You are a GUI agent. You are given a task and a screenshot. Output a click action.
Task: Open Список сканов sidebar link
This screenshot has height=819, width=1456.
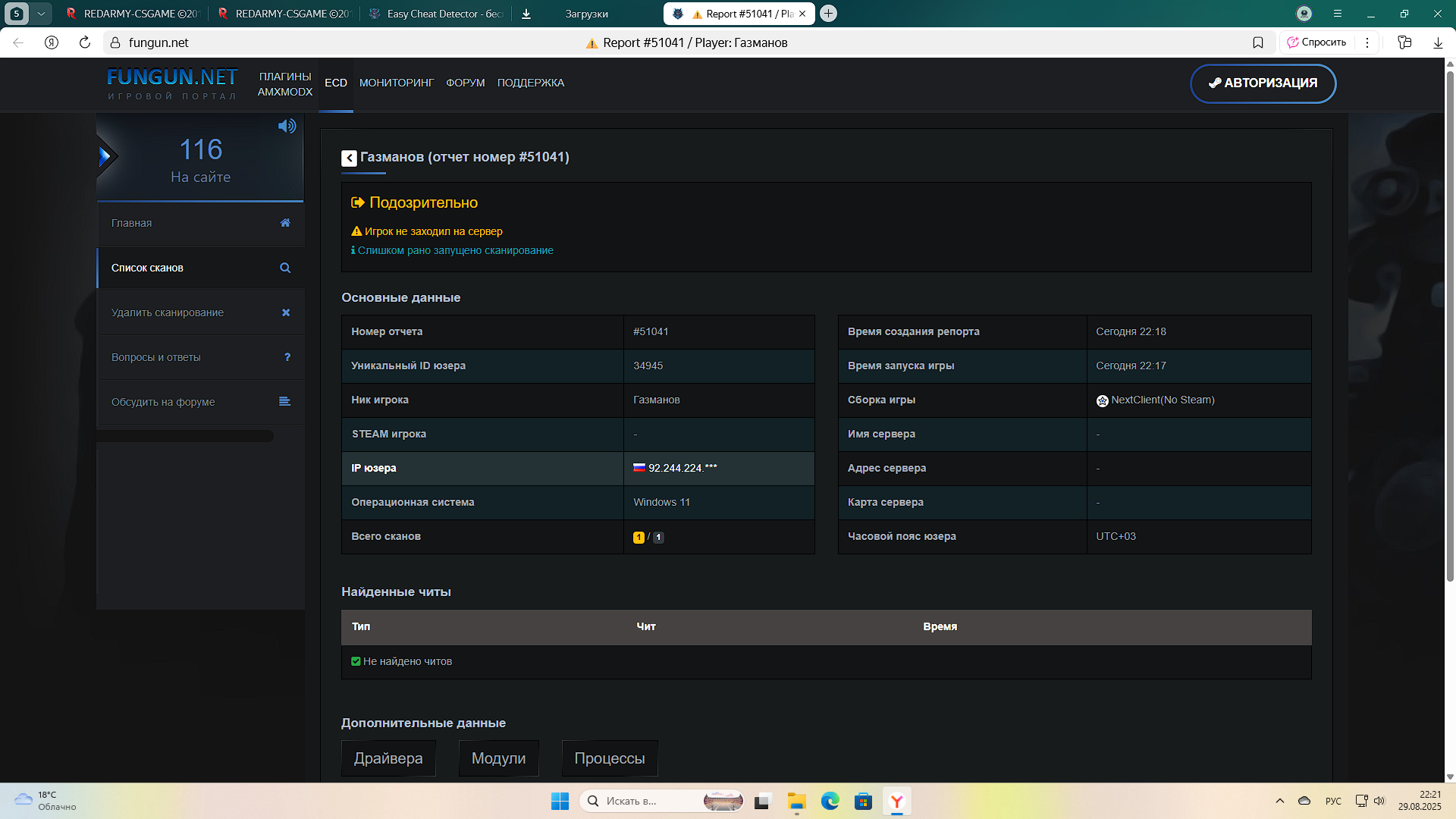coord(200,268)
